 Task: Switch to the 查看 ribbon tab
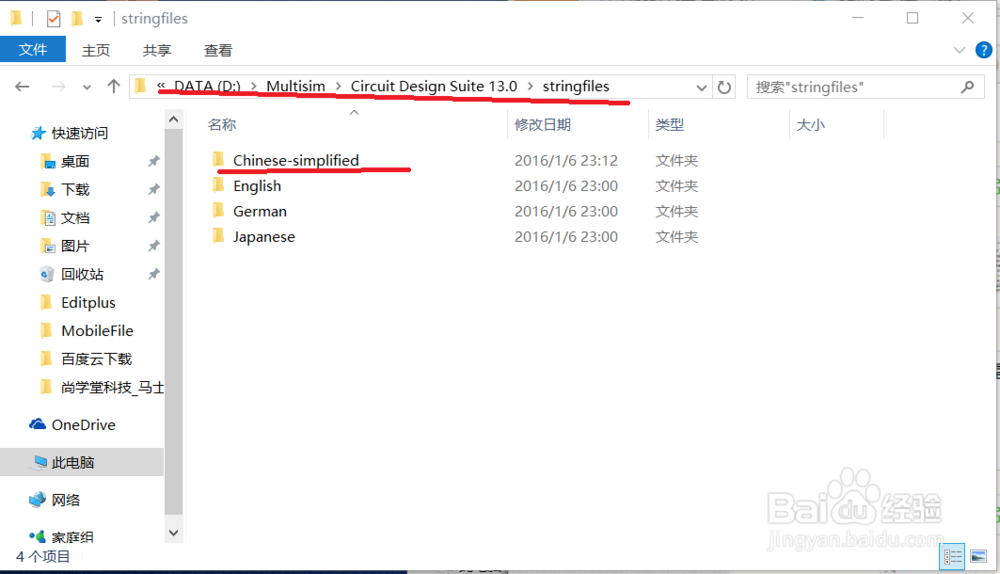218,50
